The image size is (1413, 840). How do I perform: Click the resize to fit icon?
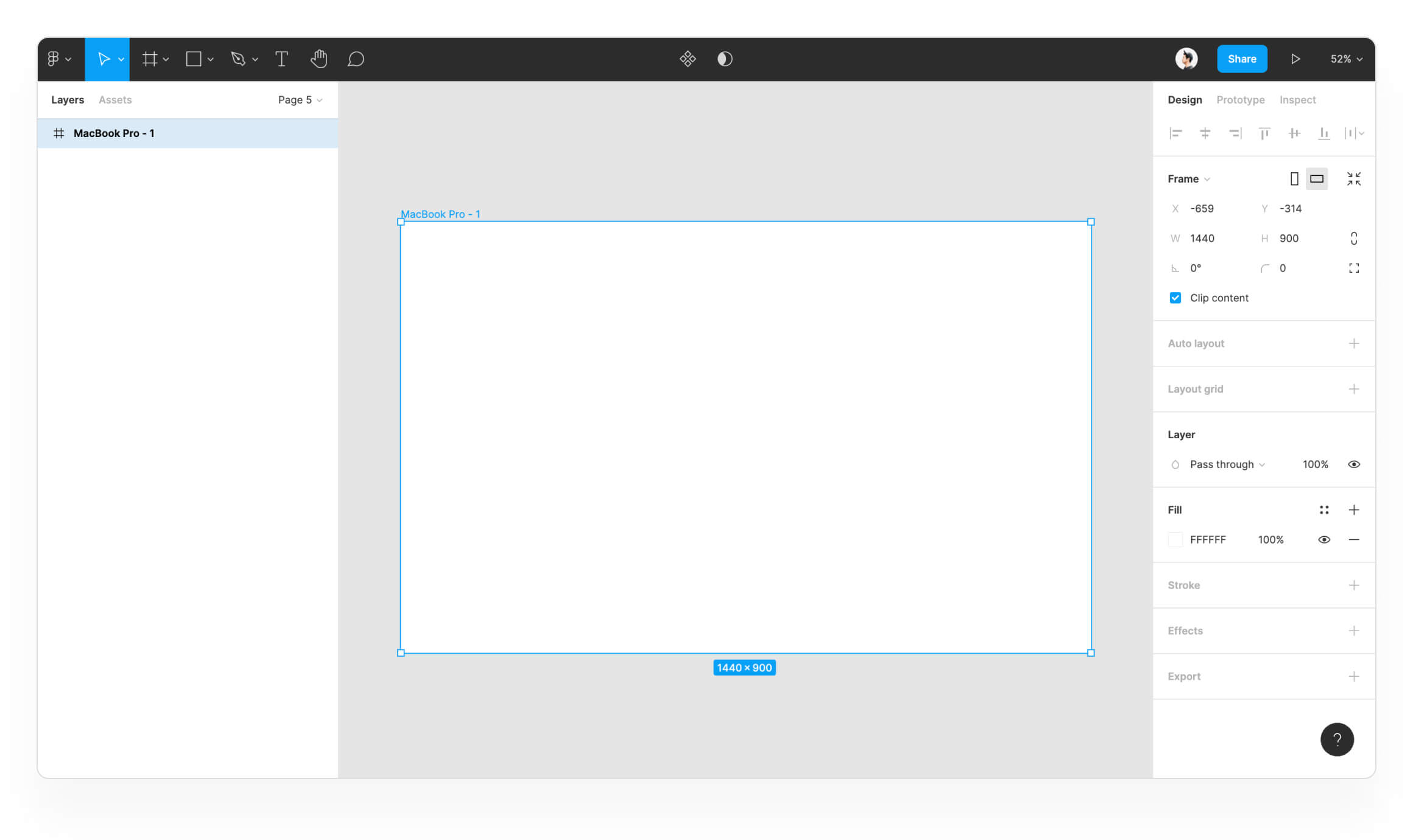pyautogui.click(x=1353, y=179)
